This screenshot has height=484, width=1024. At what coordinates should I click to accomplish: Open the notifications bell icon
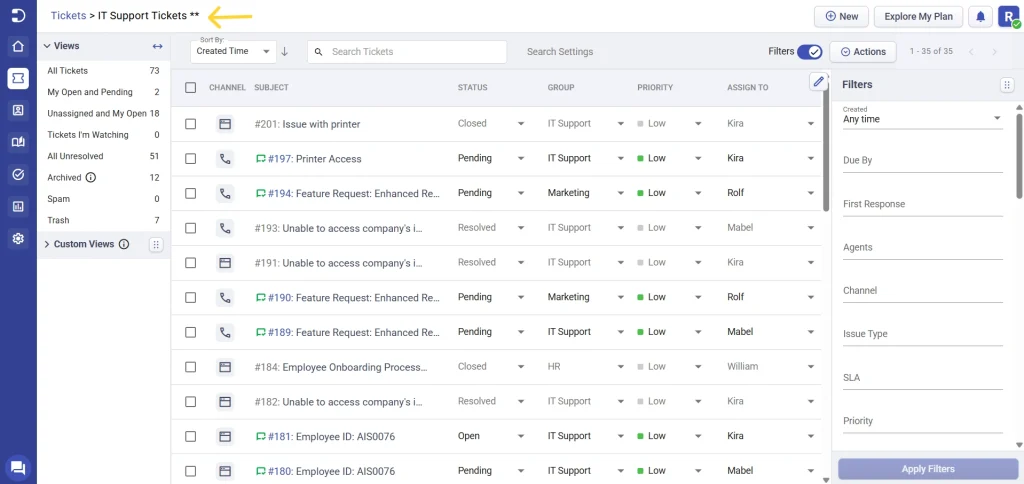pos(980,17)
